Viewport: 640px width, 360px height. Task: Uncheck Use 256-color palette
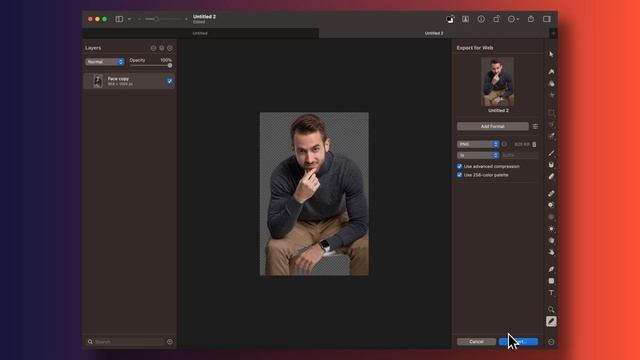(460, 175)
